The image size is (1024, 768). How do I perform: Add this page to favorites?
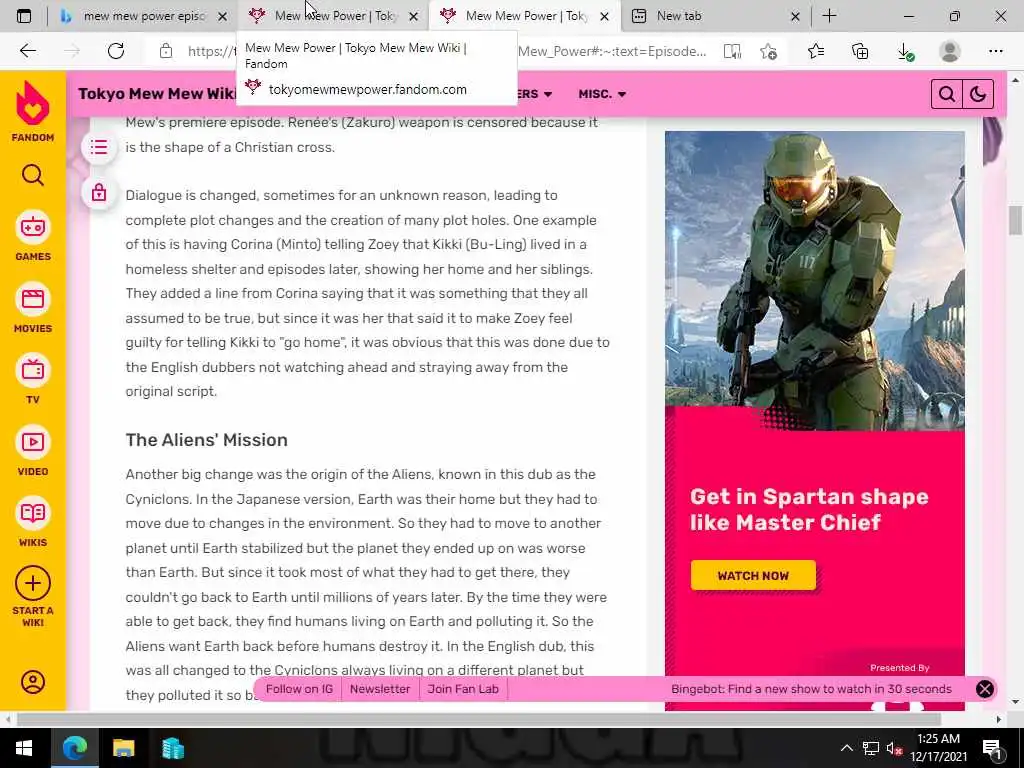point(768,52)
